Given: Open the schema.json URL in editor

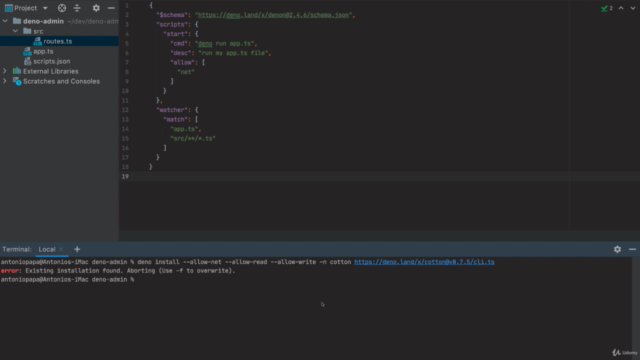Looking at the screenshot, I should pos(273,15).
